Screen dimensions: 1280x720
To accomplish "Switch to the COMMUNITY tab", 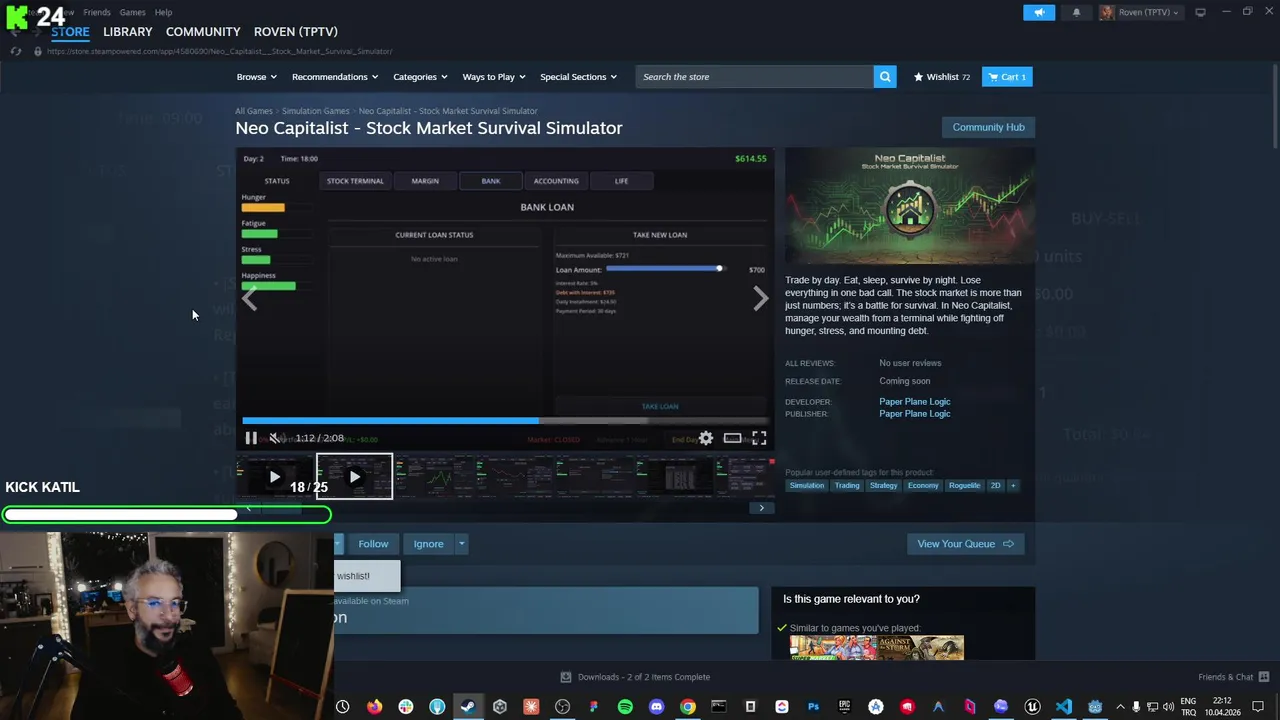I will coord(203,32).
